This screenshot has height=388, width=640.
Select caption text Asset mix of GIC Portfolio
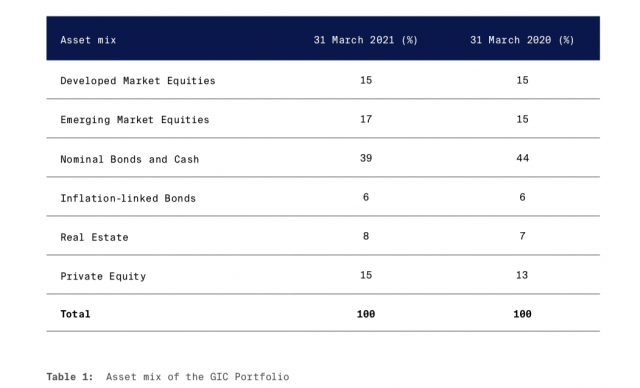click(198, 377)
